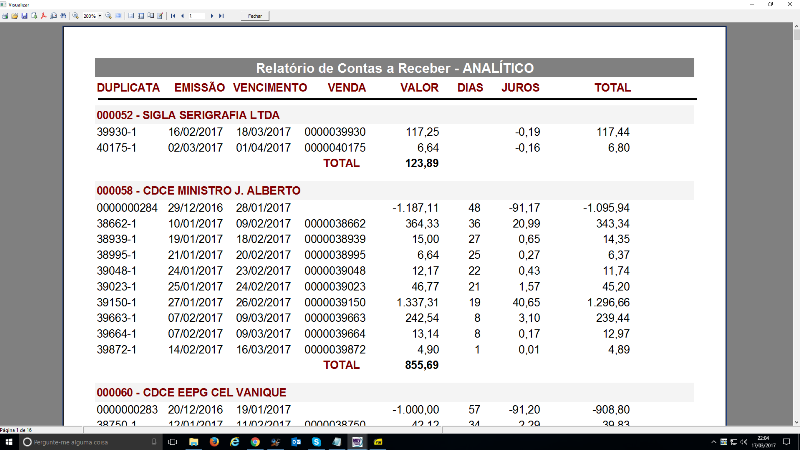Click the total -1.095,94
800x450 pixels.
606,208
